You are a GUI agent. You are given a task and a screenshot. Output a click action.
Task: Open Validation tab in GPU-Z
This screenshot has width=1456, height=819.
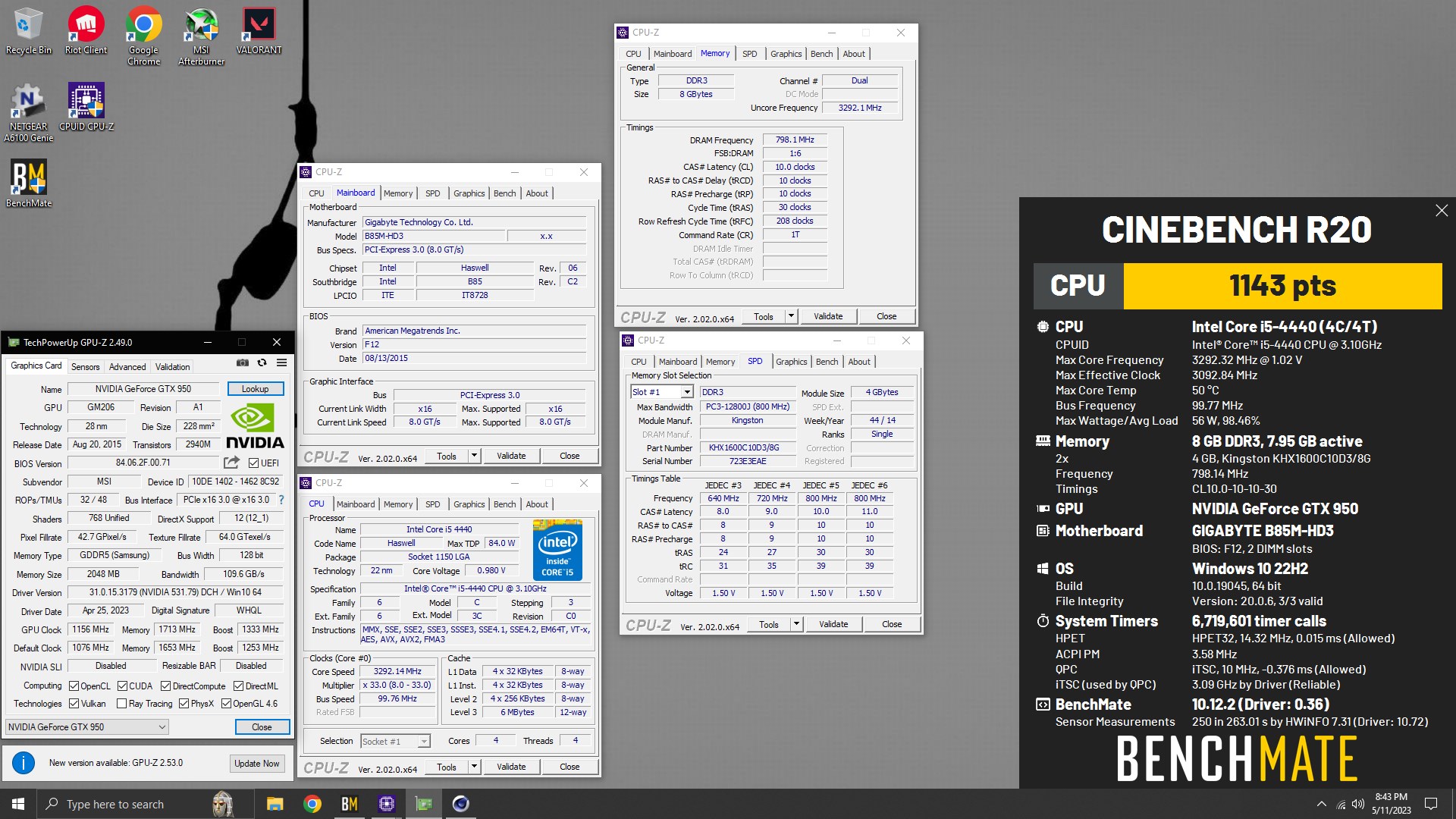173,366
